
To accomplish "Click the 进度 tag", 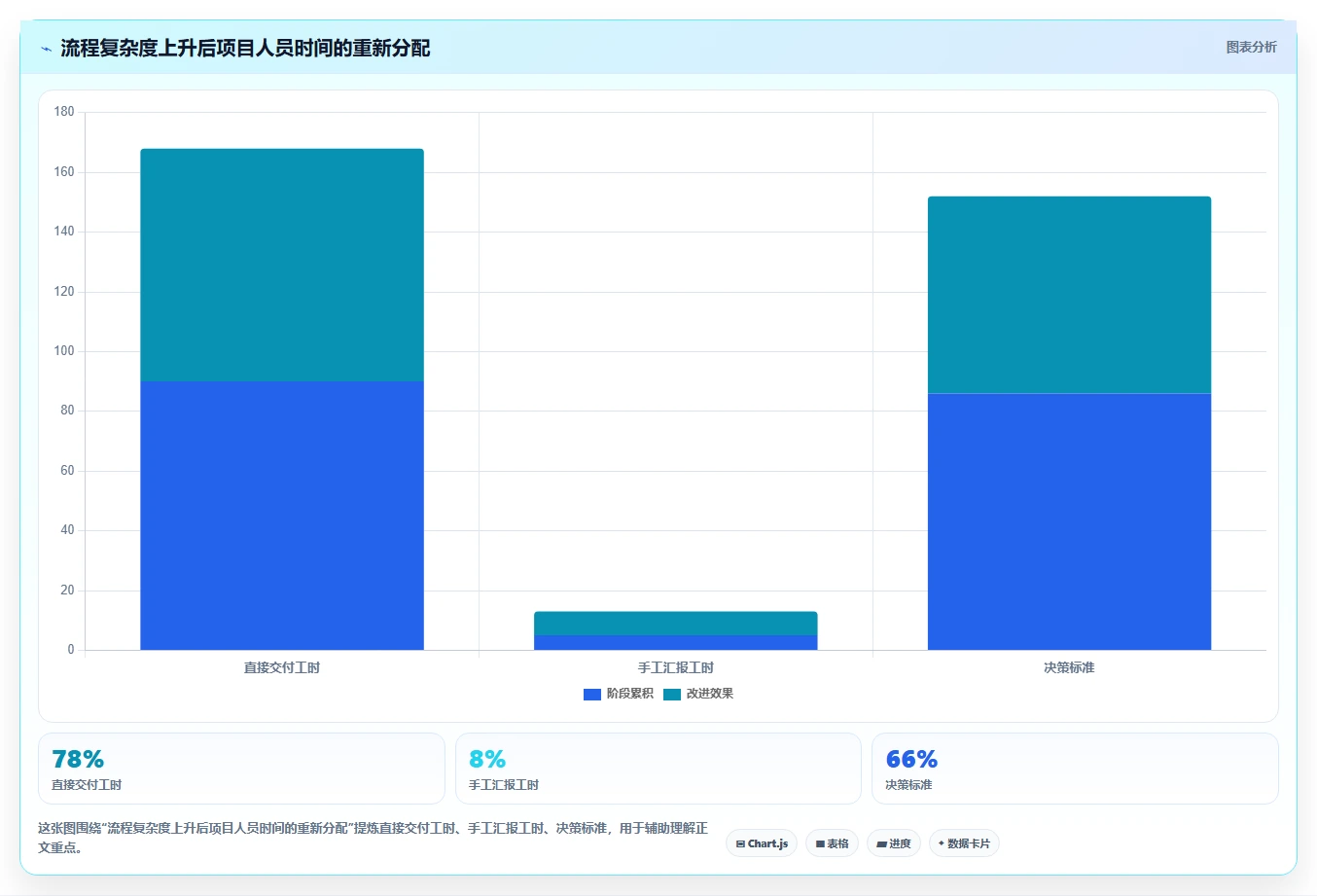I will (894, 843).
